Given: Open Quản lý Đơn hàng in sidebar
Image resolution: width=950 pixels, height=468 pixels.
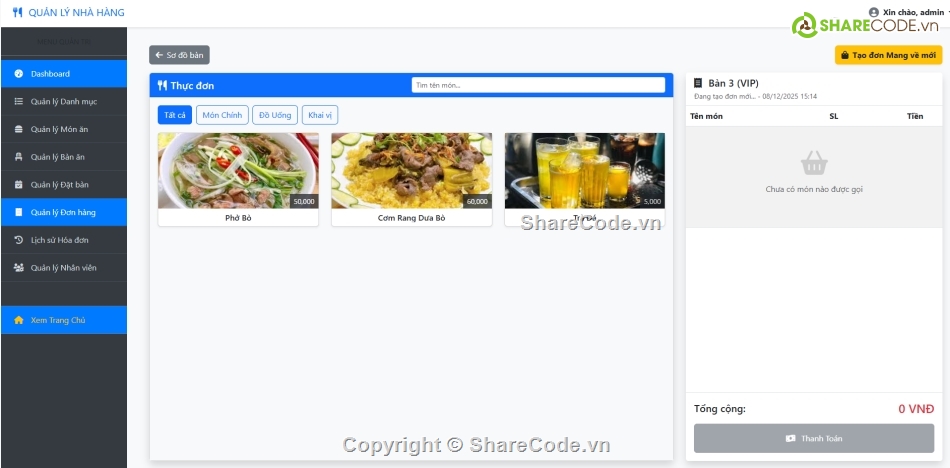Looking at the screenshot, I should click(64, 212).
